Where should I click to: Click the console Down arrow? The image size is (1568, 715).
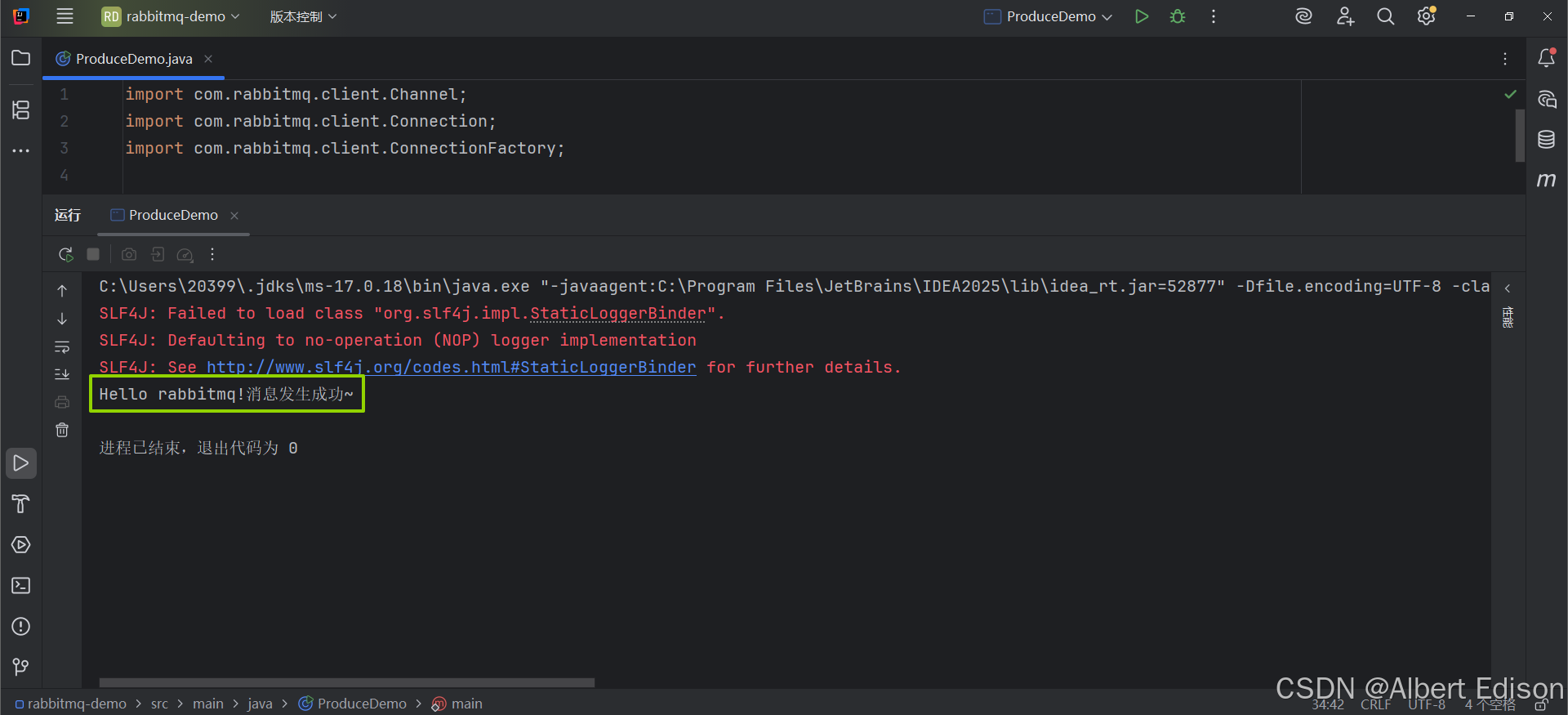[62, 319]
